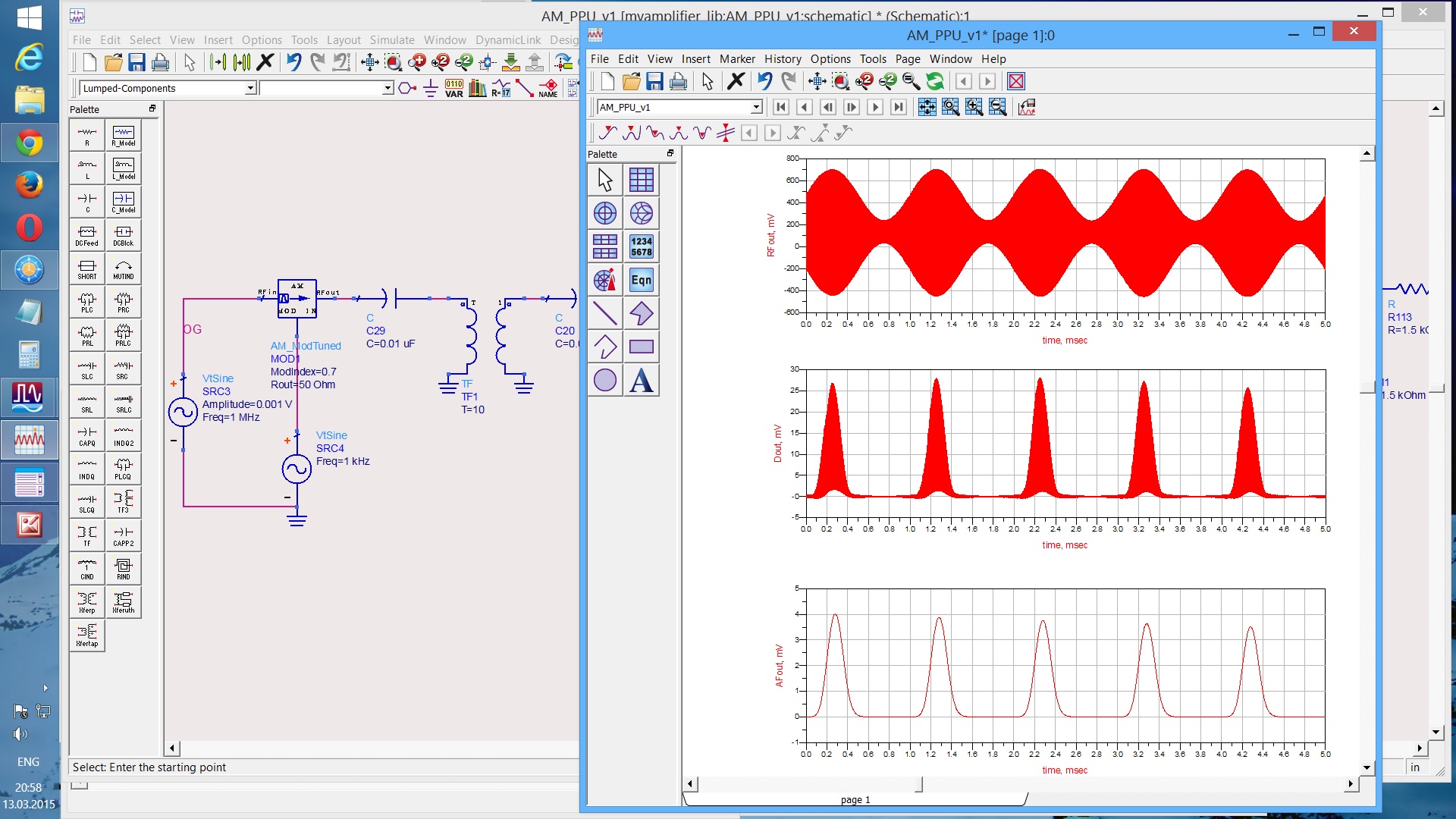Go to last page of data display
Image resolution: width=1456 pixels, height=819 pixels.
pyautogui.click(x=899, y=107)
